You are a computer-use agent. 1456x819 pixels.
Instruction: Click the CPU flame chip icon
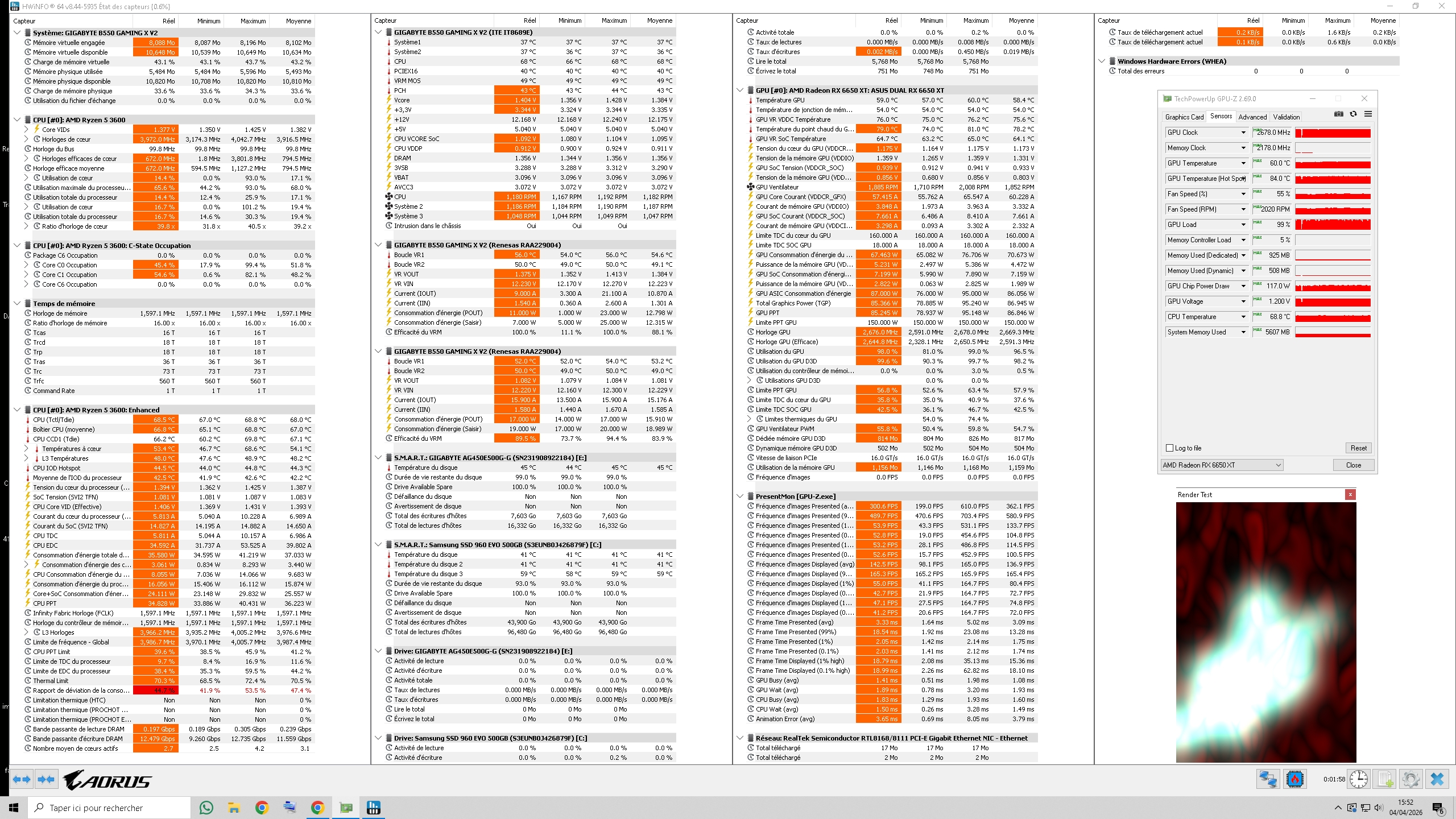coord(1295,779)
